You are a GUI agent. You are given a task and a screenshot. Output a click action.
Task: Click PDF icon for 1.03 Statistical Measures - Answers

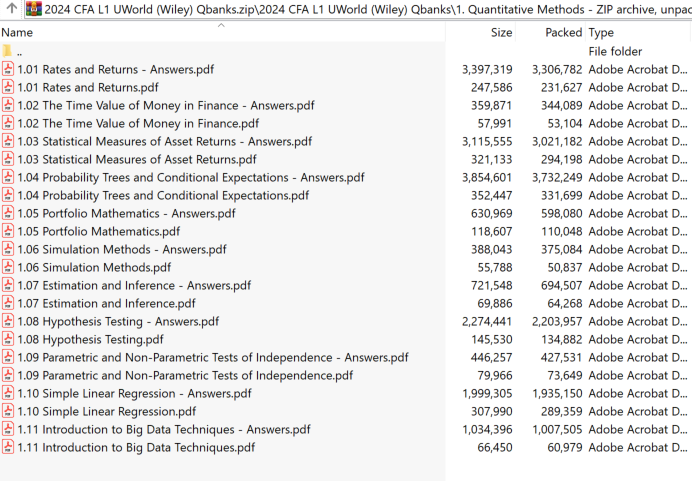(8, 142)
